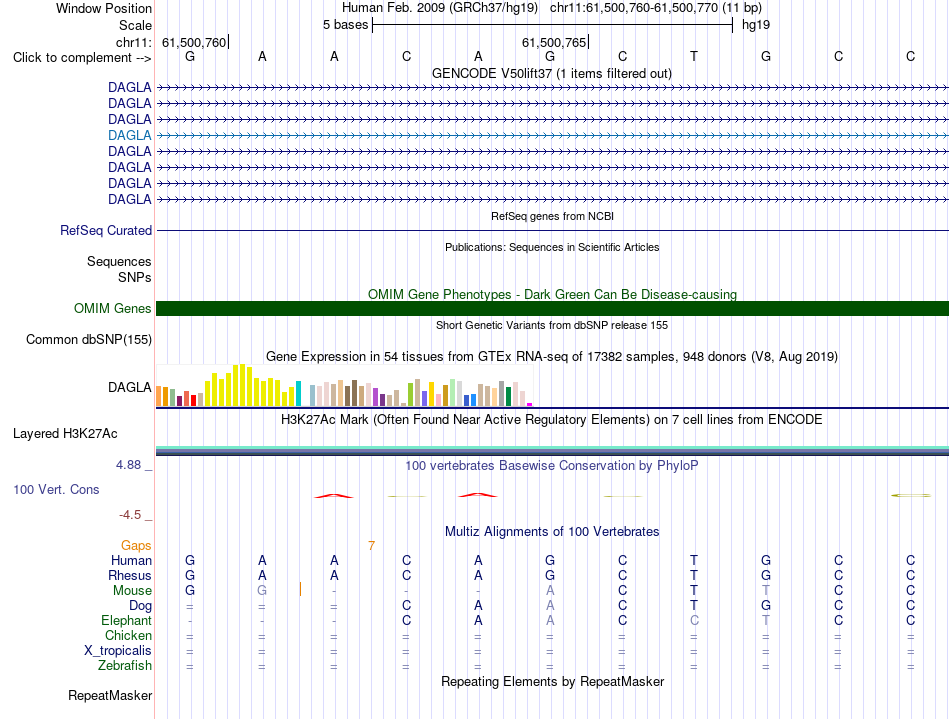Click the Scale row label
This screenshot has width=950, height=719.
(135, 25)
